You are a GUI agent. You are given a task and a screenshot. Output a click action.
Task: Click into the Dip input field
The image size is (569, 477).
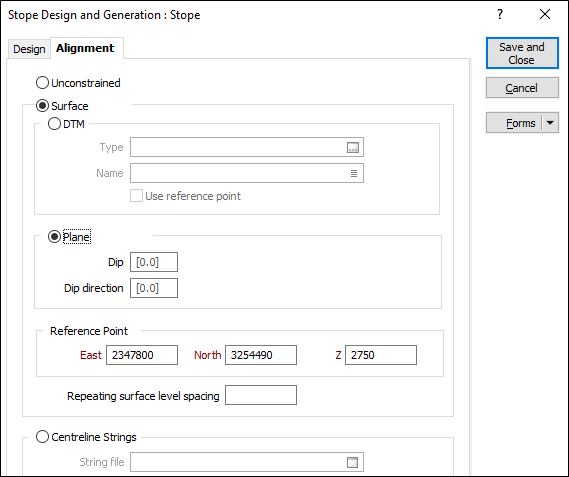click(x=154, y=262)
